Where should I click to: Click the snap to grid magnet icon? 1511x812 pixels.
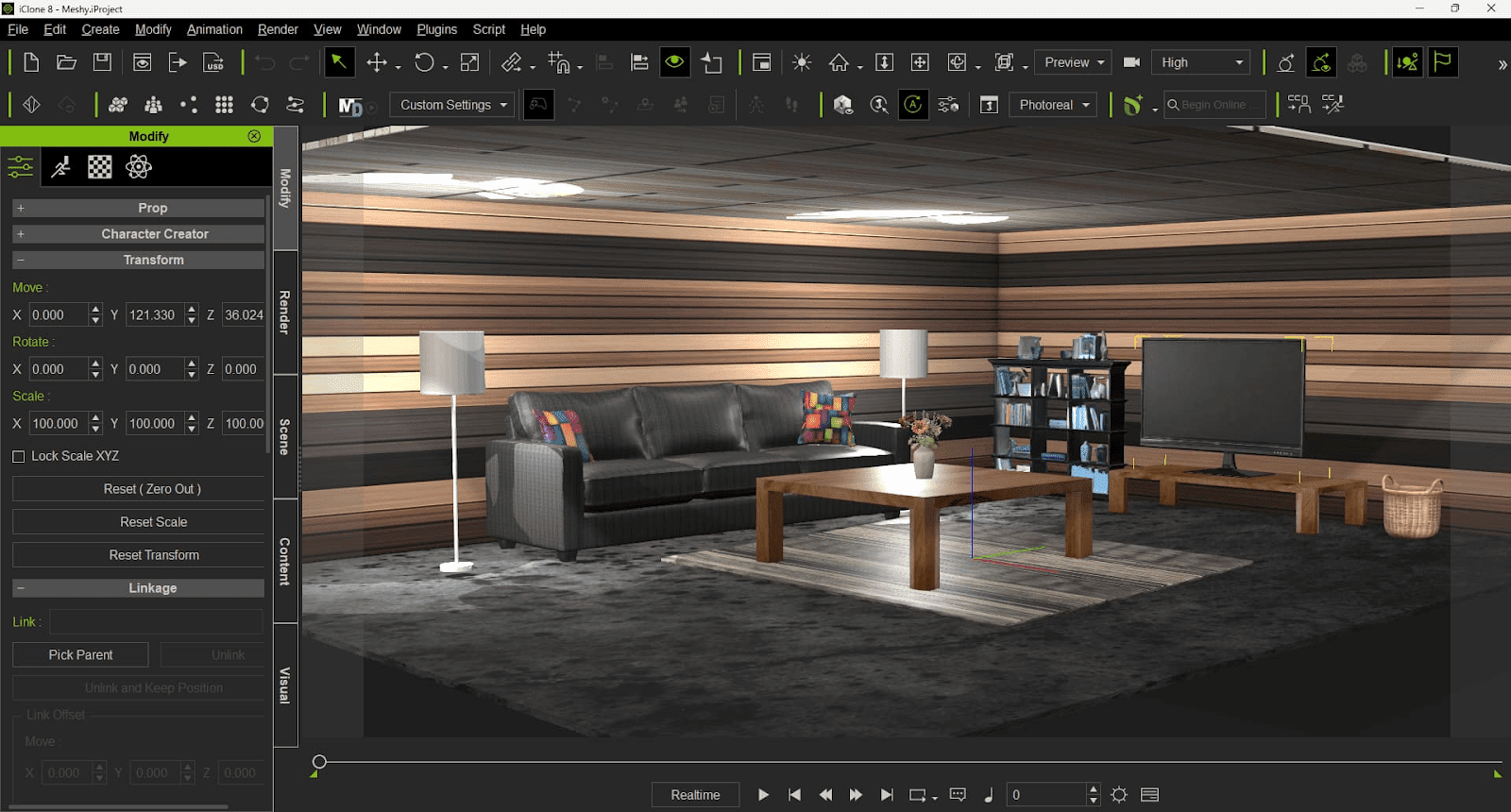point(559,62)
